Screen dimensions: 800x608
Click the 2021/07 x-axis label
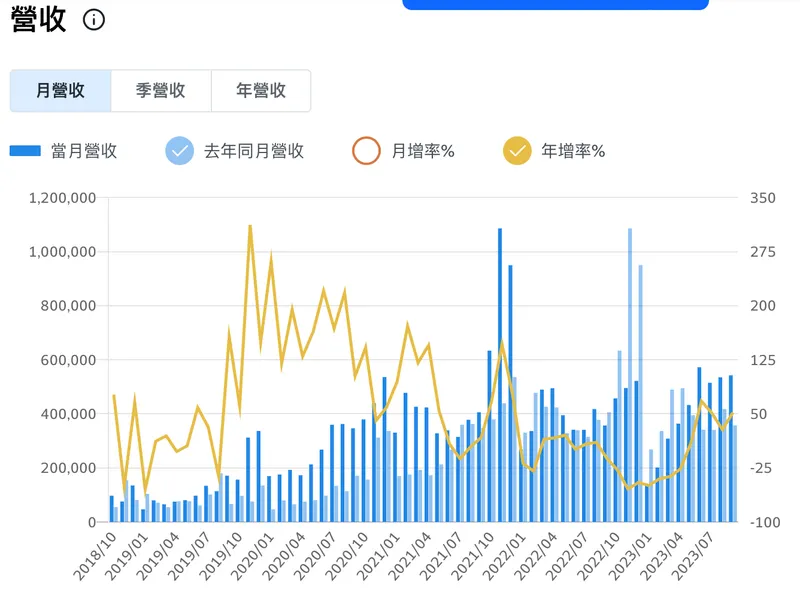[441, 556]
